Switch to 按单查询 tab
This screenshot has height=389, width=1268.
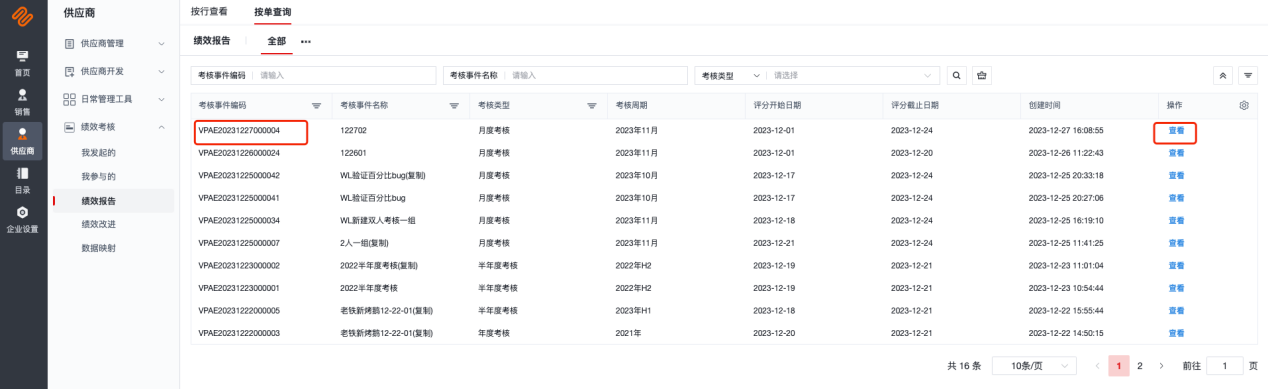click(x=272, y=11)
